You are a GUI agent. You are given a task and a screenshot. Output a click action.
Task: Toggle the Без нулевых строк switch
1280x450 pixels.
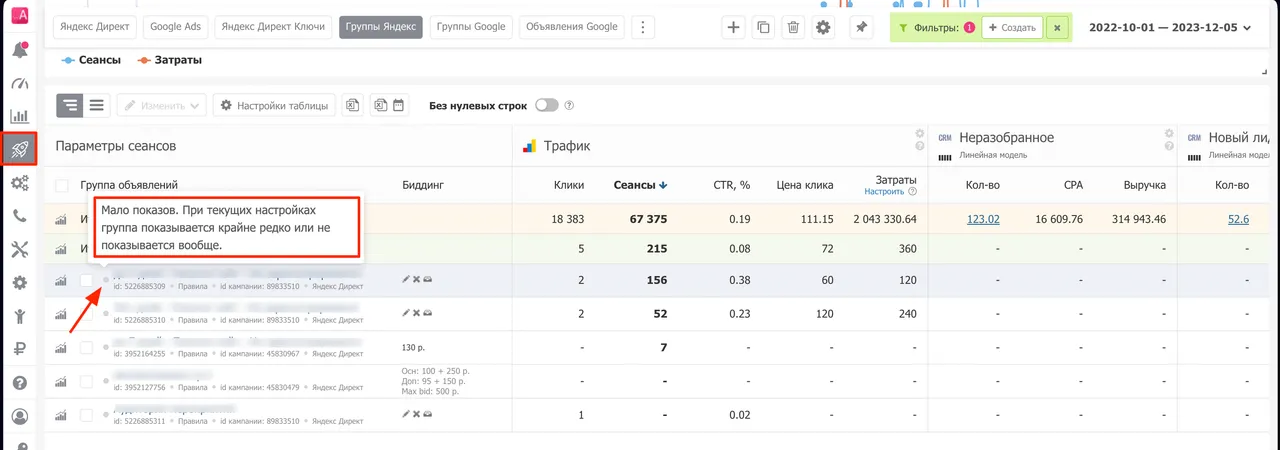click(x=547, y=105)
